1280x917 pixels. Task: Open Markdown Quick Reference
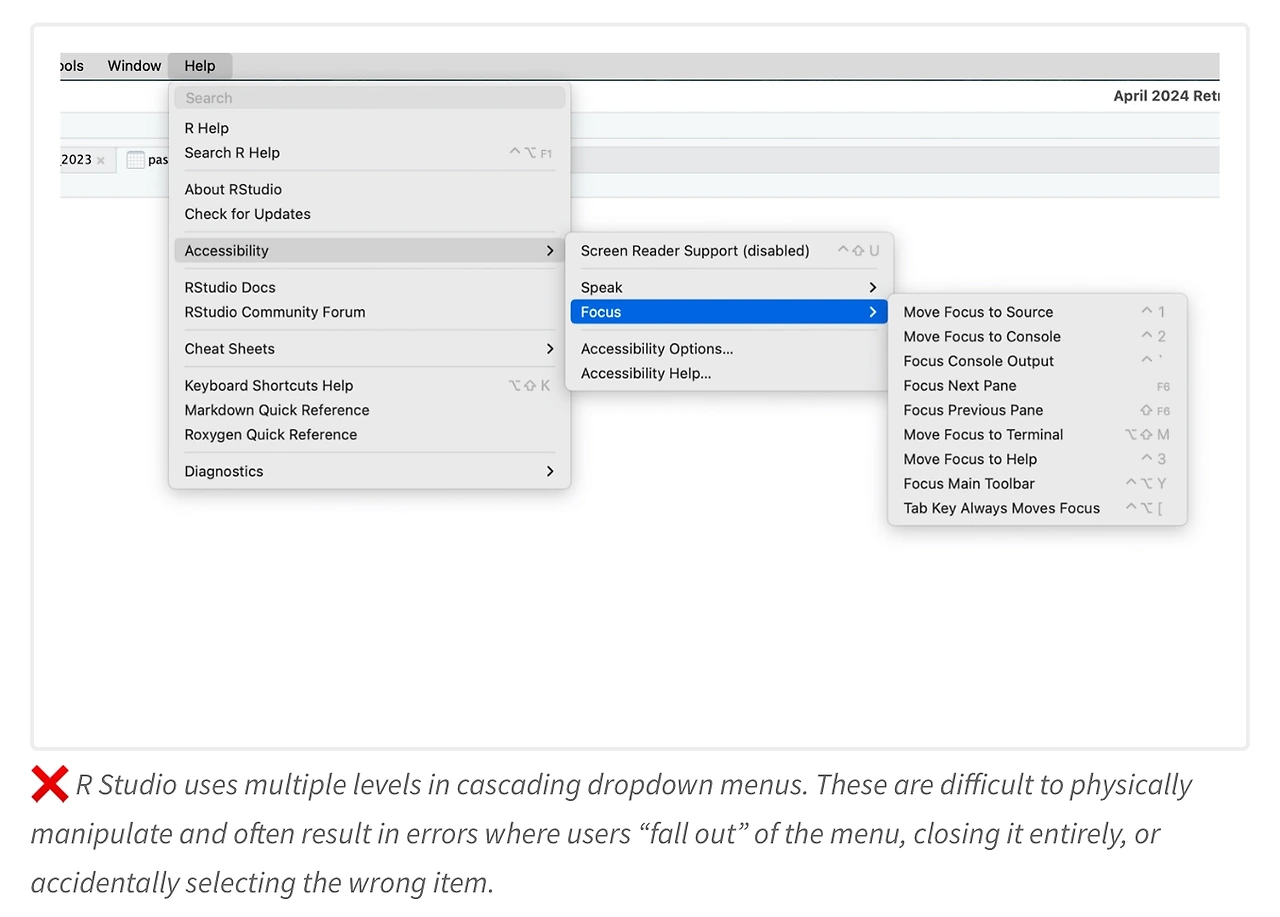click(370, 410)
